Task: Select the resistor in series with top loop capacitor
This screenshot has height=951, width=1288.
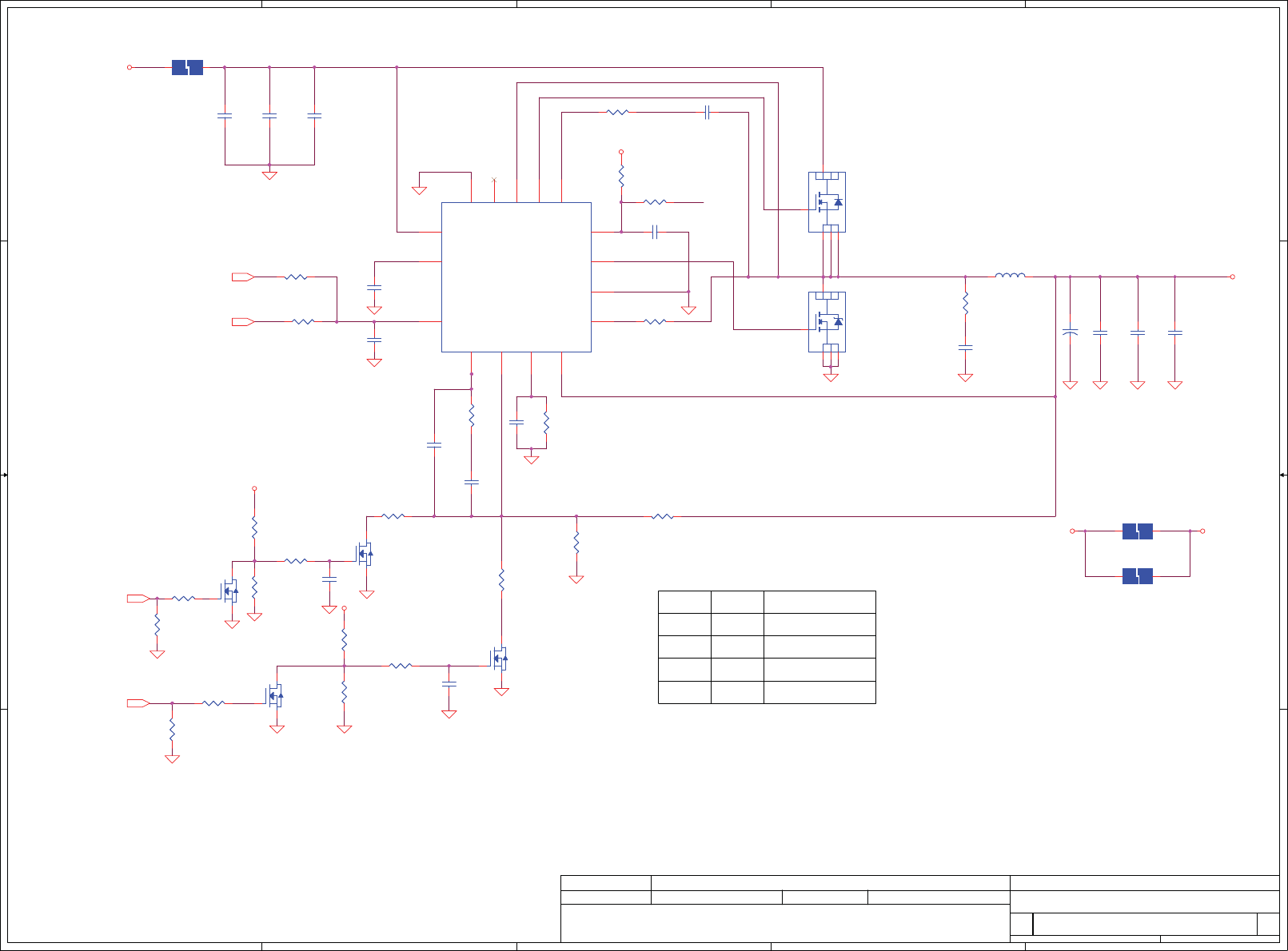Action: (617, 113)
